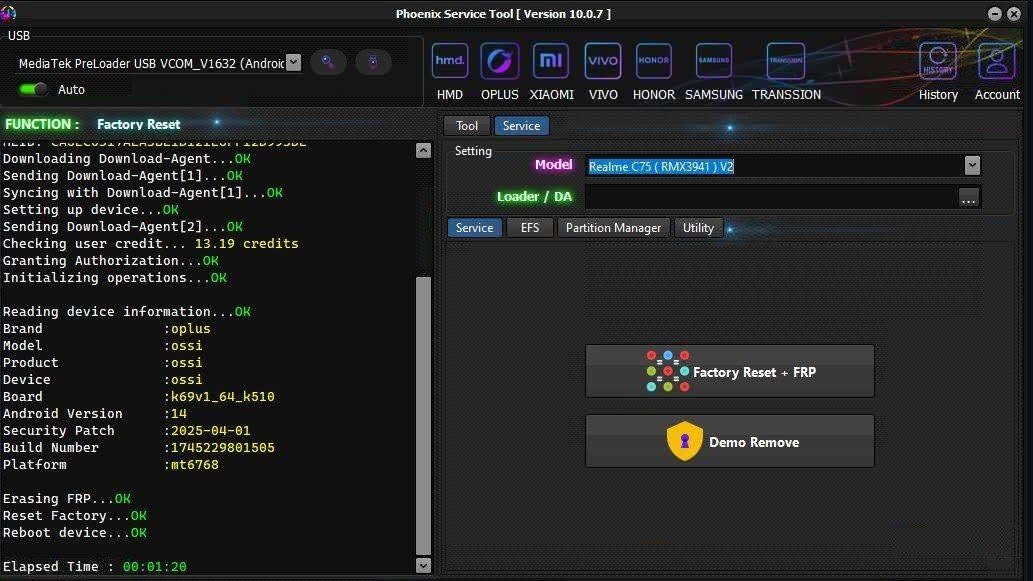Select the HONOR brand icon

654,61
